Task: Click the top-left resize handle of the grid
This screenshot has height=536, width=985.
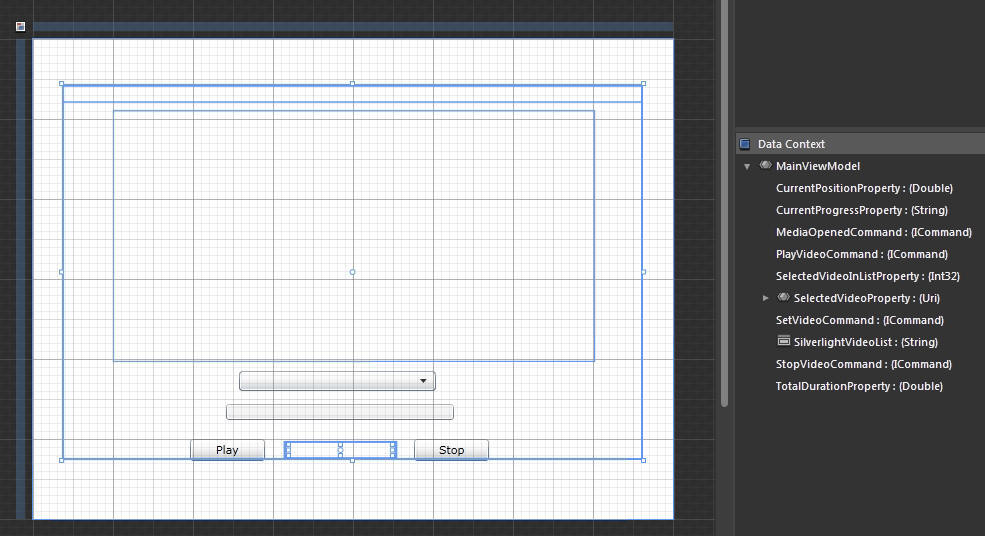Action: pyautogui.click(x=62, y=84)
